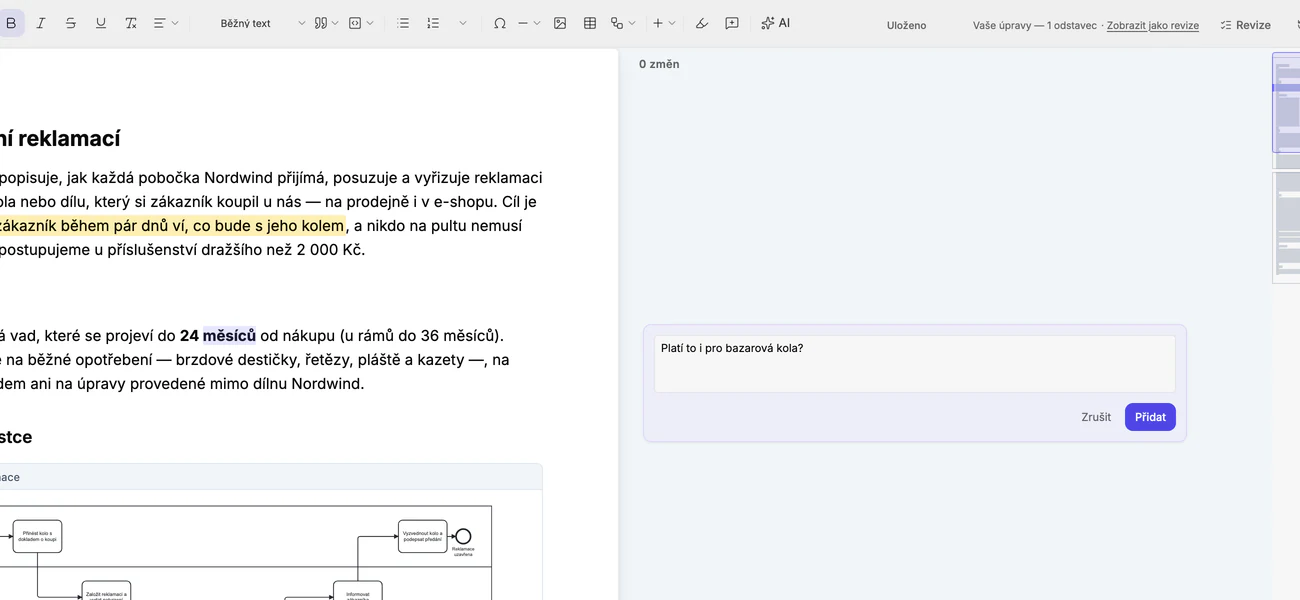Submit comment with Přidat button
The image size is (1300, 600).
[1150, 417]
